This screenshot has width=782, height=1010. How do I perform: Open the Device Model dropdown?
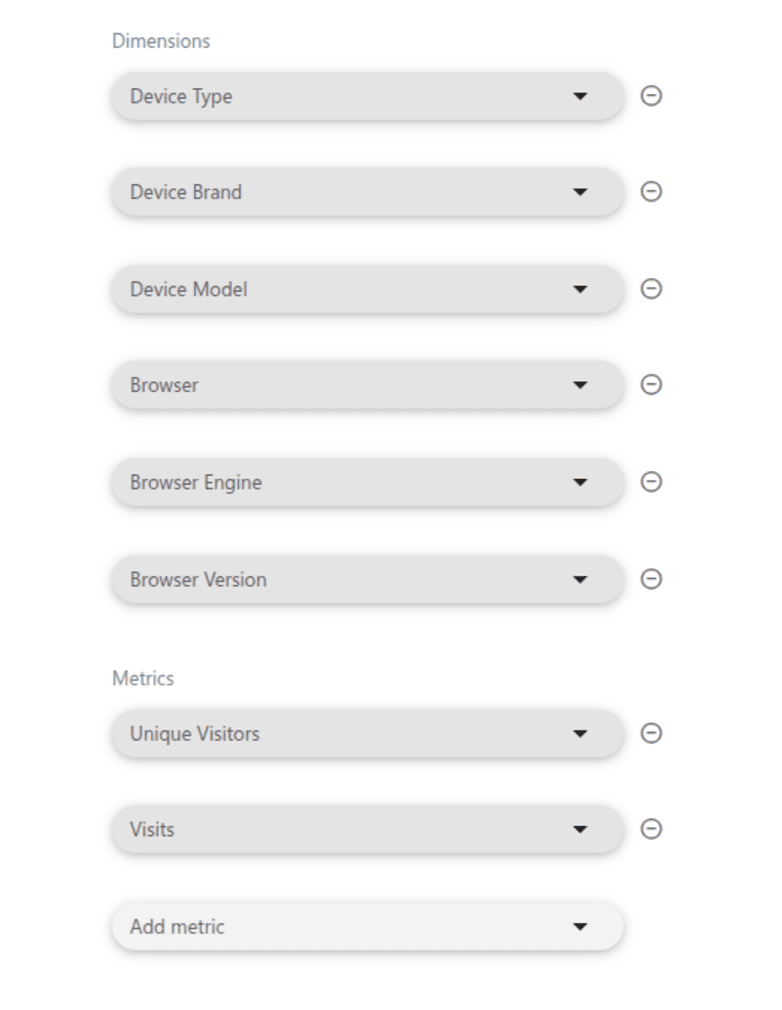366,289
